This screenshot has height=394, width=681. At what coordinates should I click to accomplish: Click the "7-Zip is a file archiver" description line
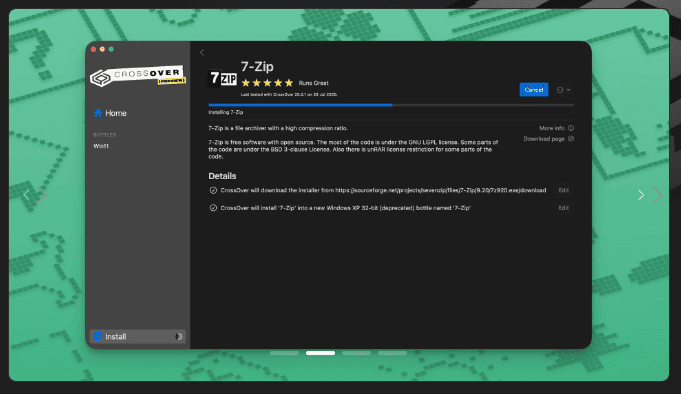[278, 128]
